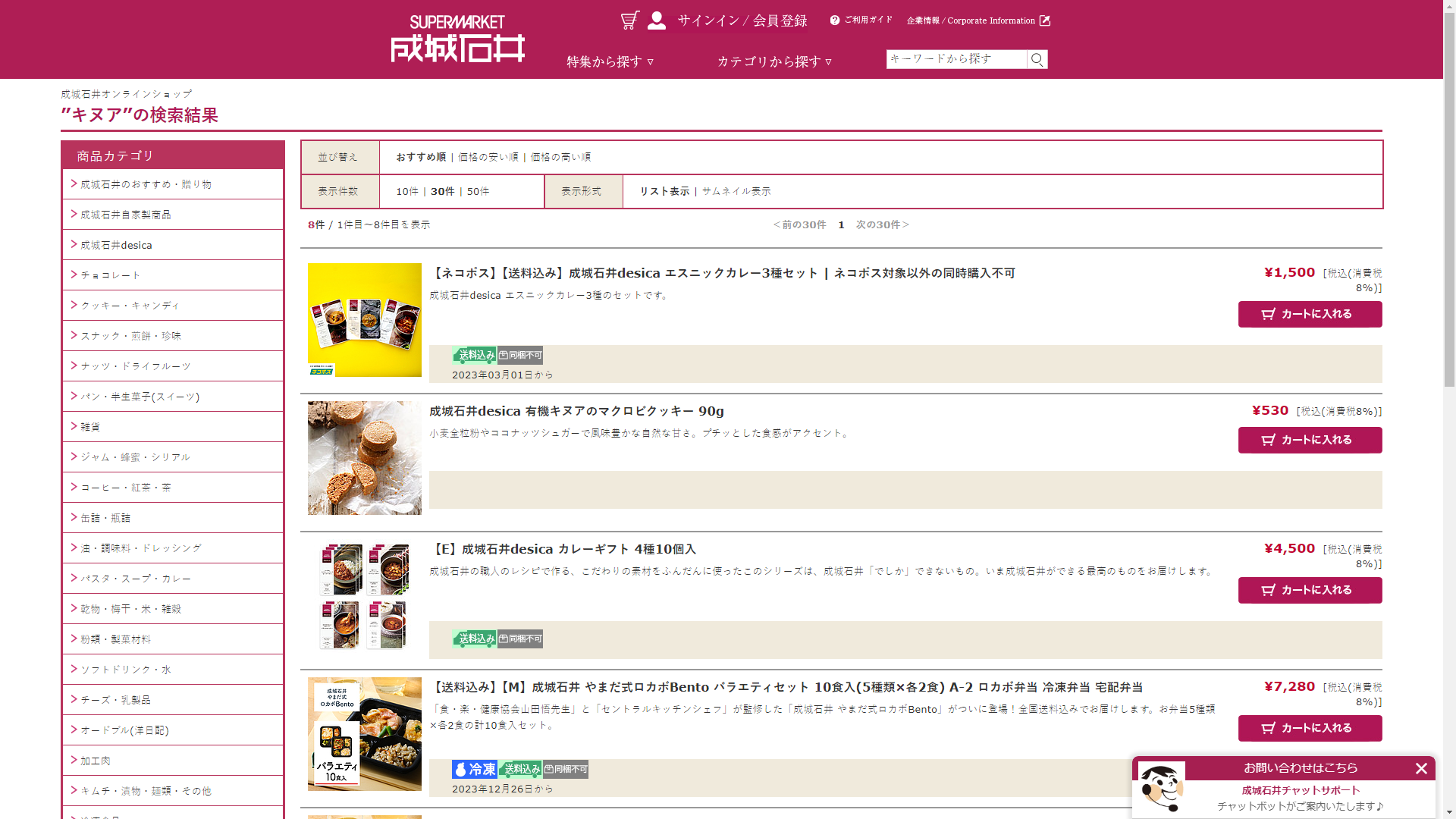Open the コーヒー・紅茶・茶 category
The height and width of the screenshot is (819, 1456).
pyautogui.click(x=126, y=488)
